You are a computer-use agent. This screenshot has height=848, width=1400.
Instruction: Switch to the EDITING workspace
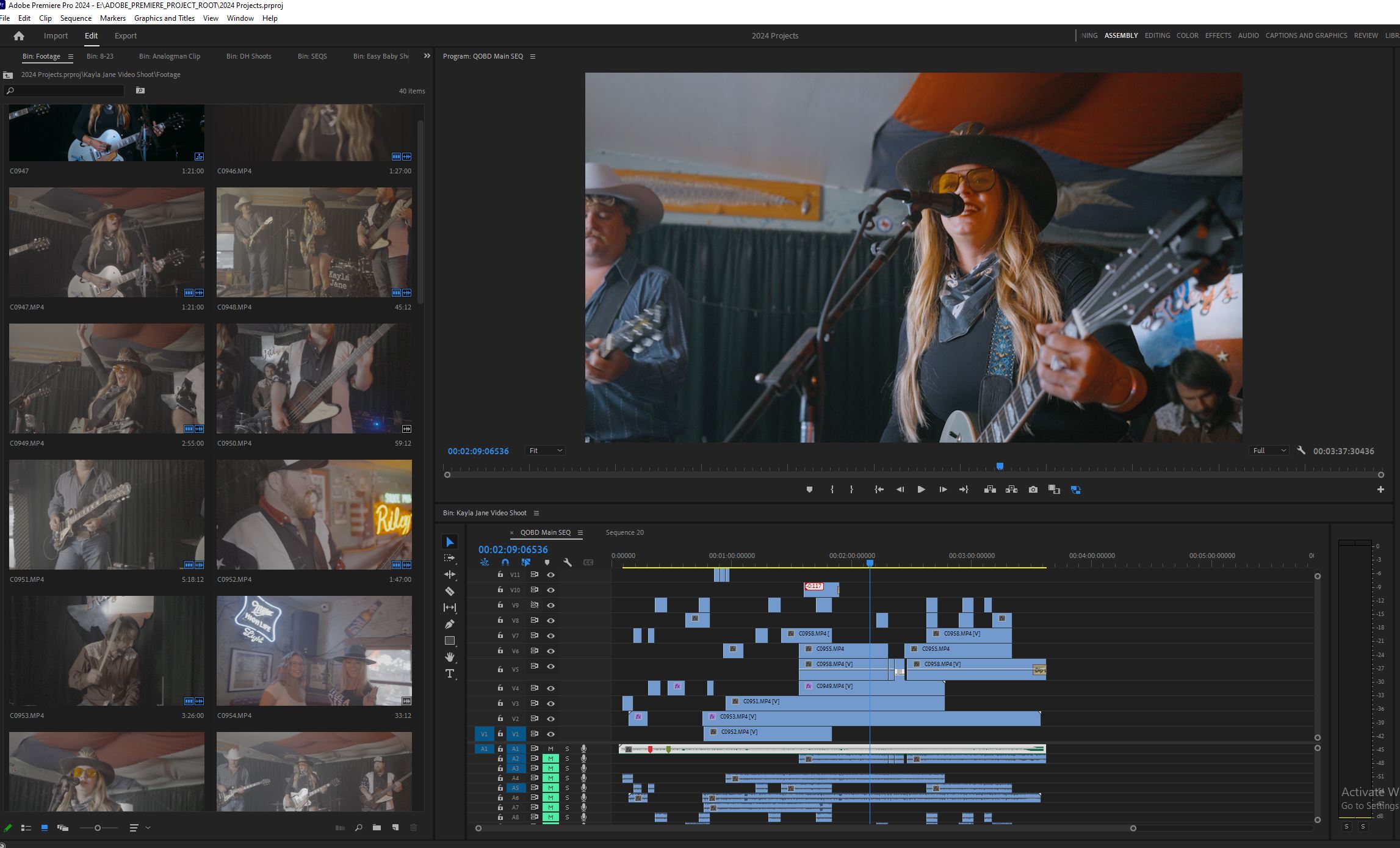[1157, 35]
